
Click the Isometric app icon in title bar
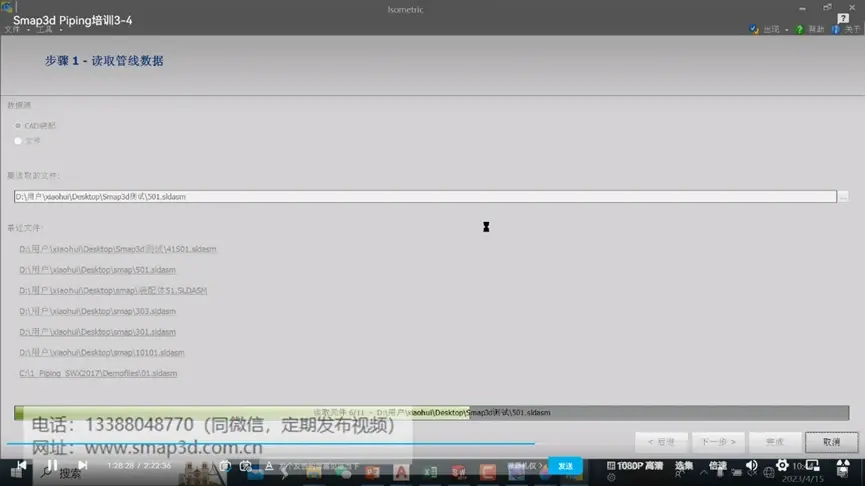pos(7,7)
